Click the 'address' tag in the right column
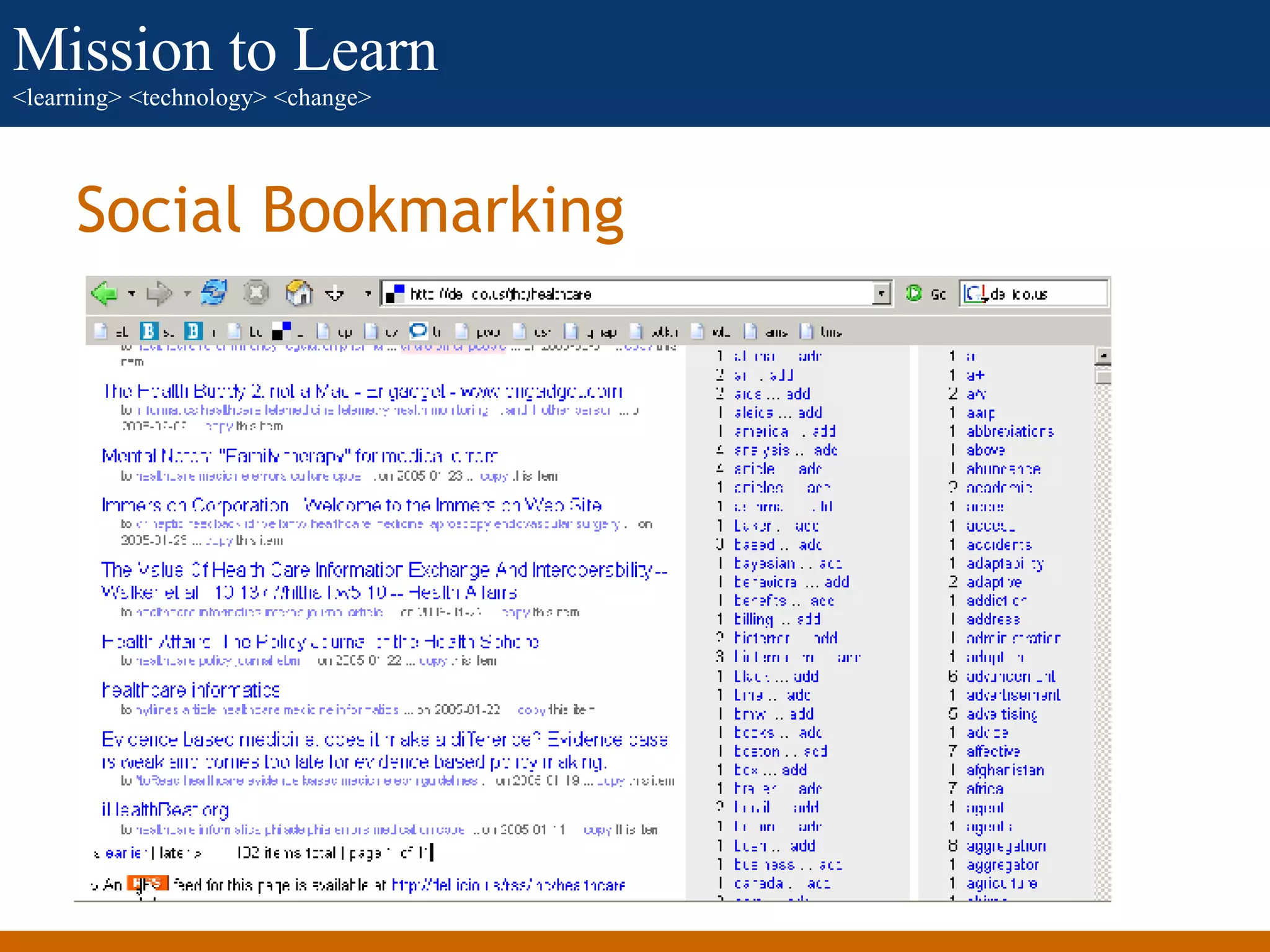This screenshot has height=952, width=1270. [993, 619]
